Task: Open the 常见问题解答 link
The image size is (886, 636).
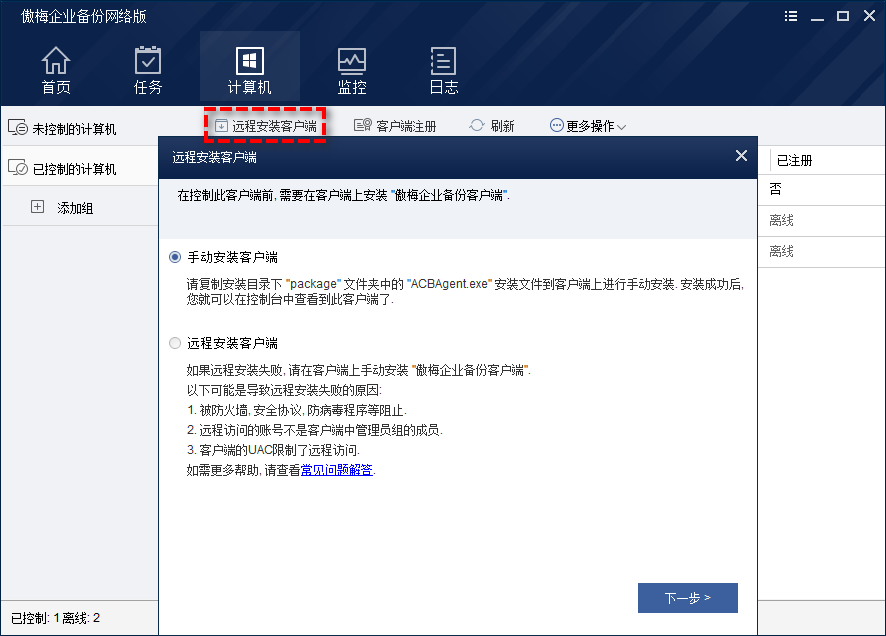Action: [337, 470]
